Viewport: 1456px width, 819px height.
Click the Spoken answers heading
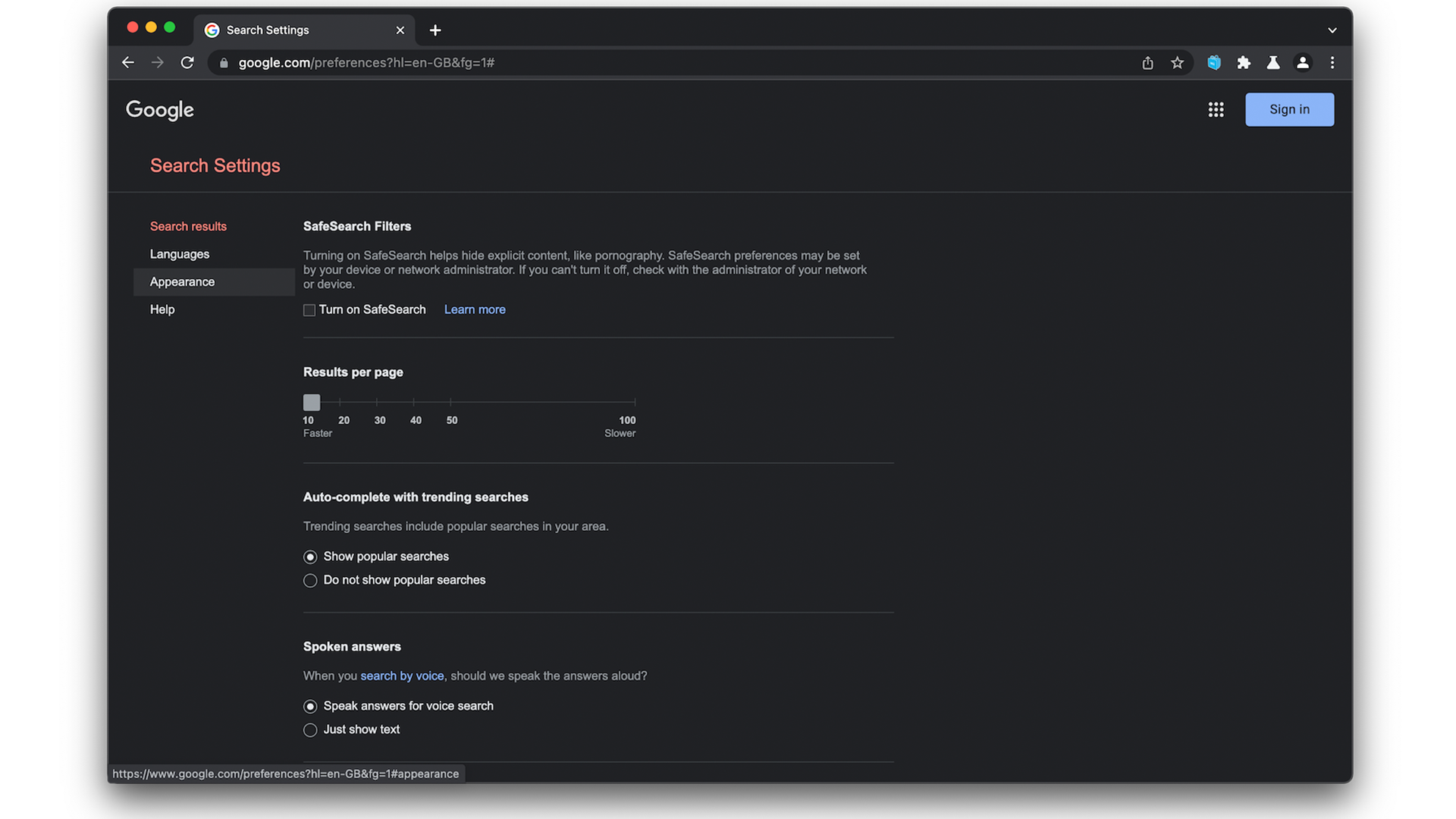tap(352, 647)
